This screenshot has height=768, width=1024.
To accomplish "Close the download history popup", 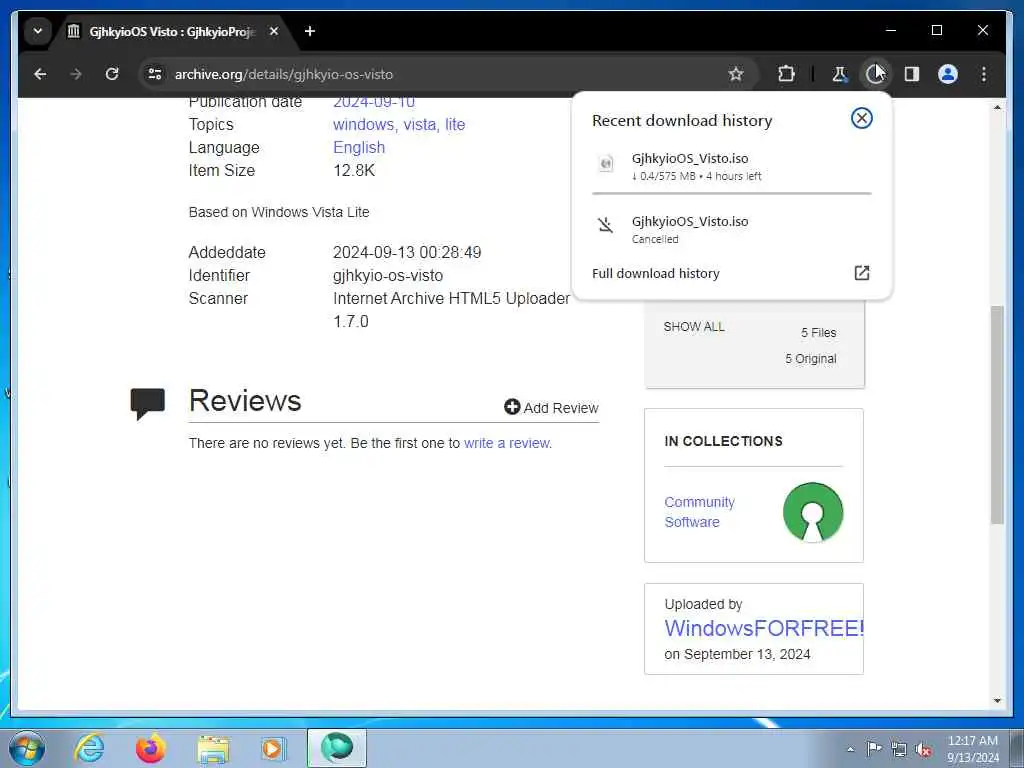I will pyautogui.click(x=861, y=118).
